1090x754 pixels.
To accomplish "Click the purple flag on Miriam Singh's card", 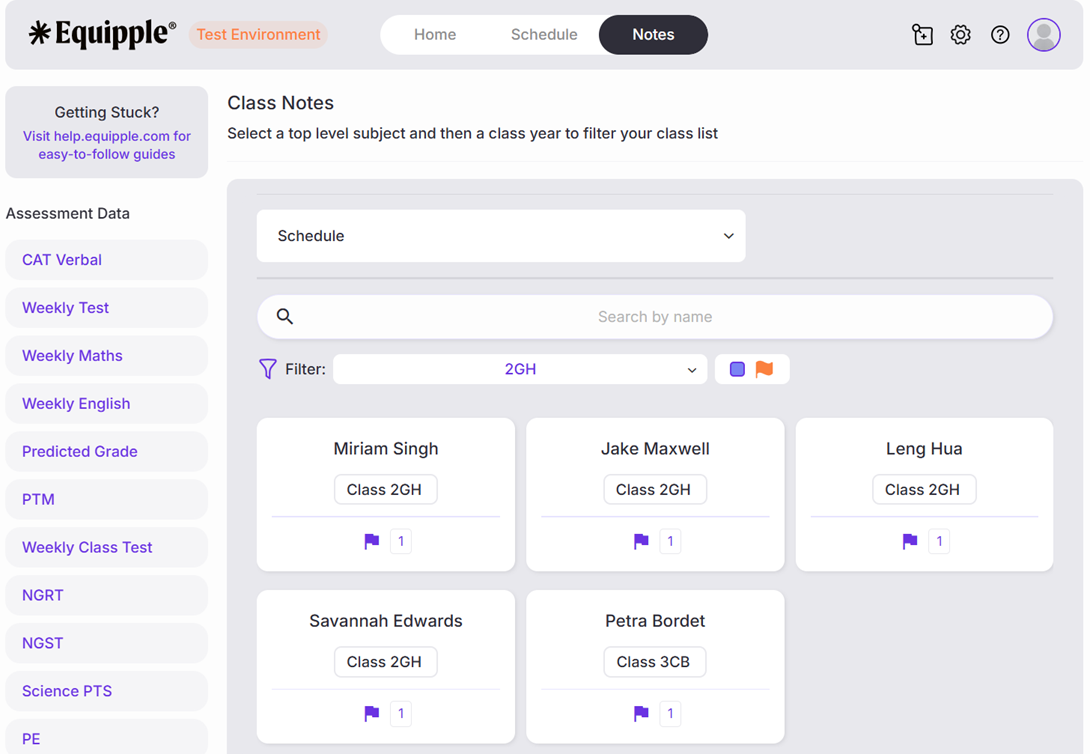I will click(x=372, y=541).
